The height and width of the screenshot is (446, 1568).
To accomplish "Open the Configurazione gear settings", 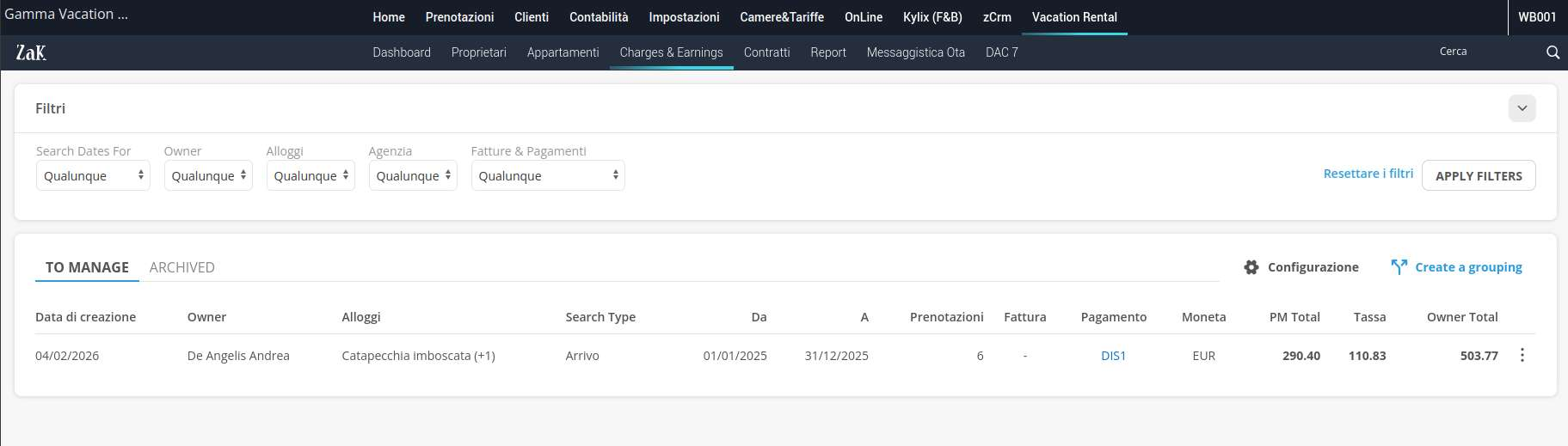I will pos(1251,267).
